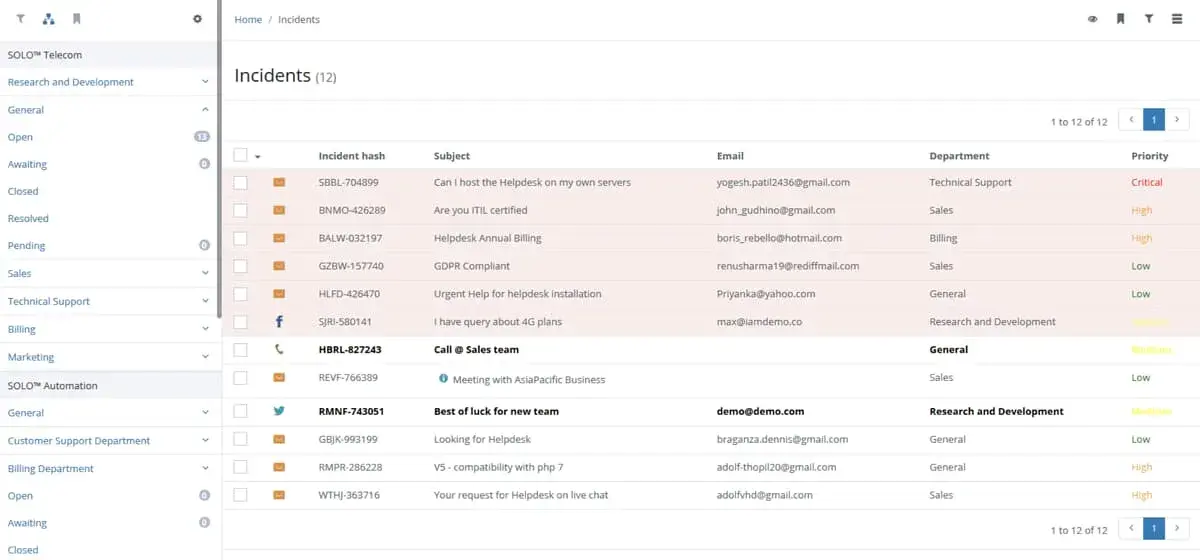Open the Awaiting status under General
Screen dimensions: 1200x560
[x=27, y=164]
